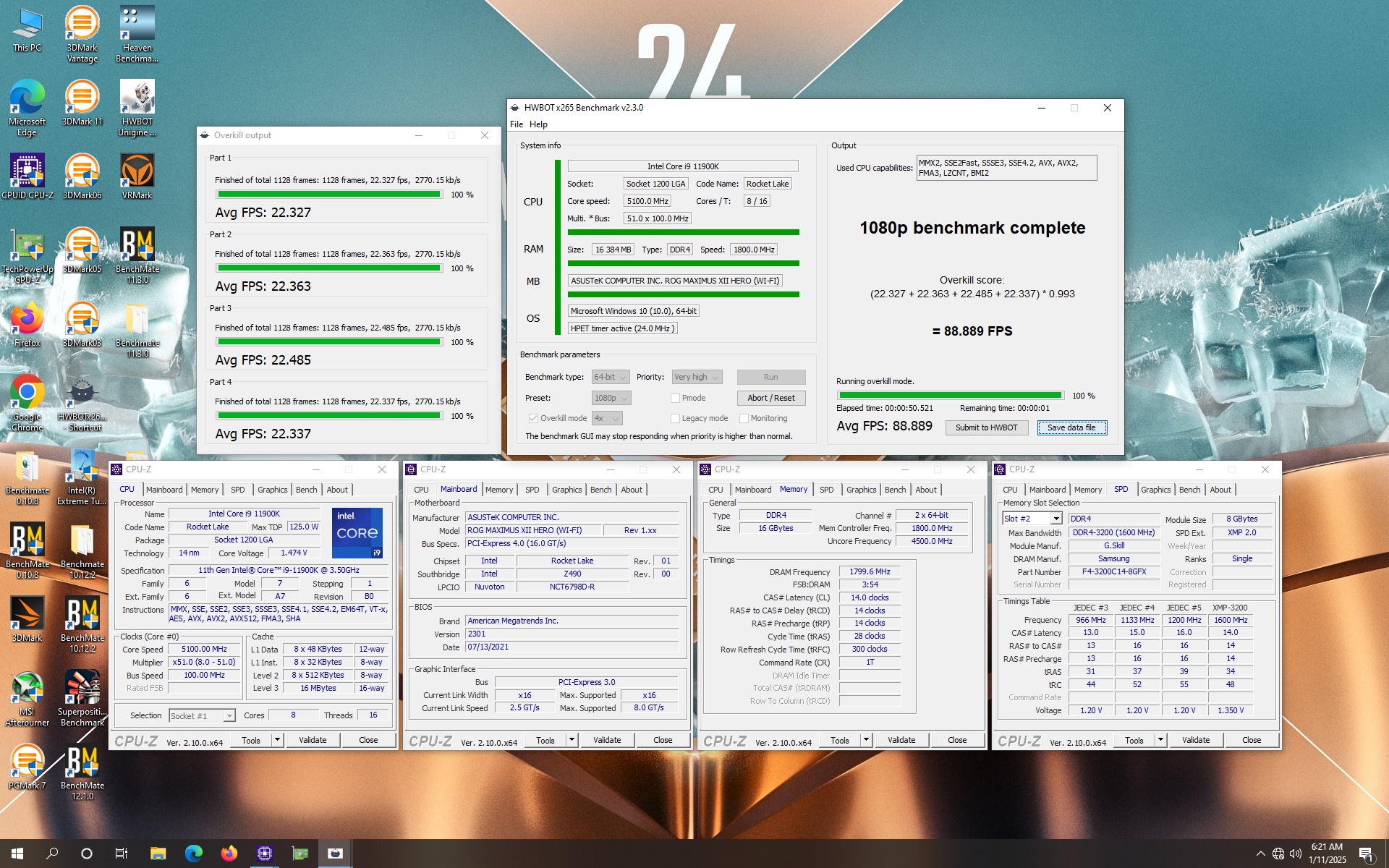This screenshot has width=1389, height=868.
Task: Click CPU-Z icon in the taskbar
Action: (265, 854)
